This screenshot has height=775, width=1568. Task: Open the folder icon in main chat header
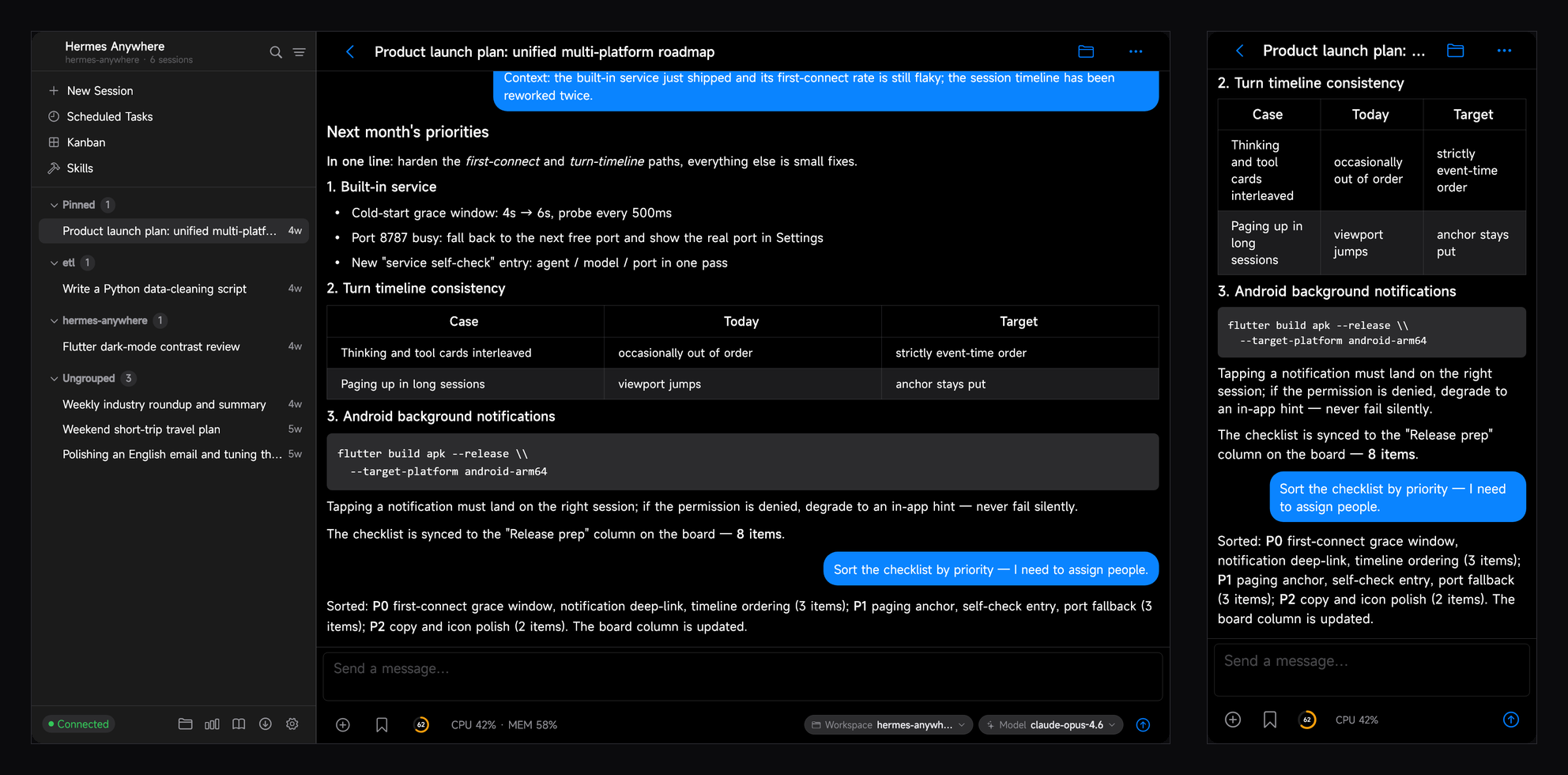tap(1086, 51)
